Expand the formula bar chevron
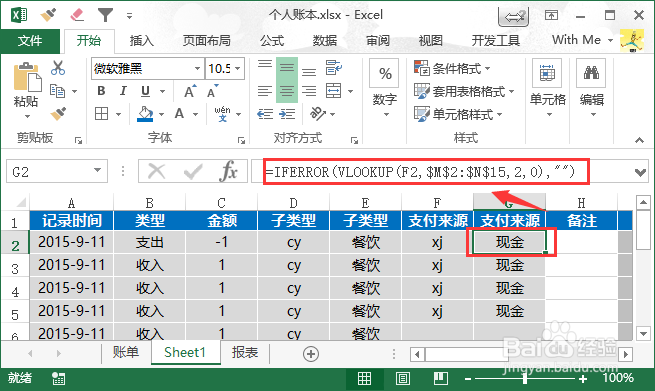 pos(640,172)
